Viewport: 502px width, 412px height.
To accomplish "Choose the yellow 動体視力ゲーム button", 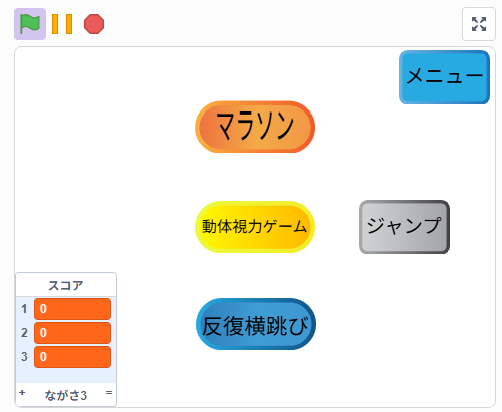I will click(x=255, y=227).
